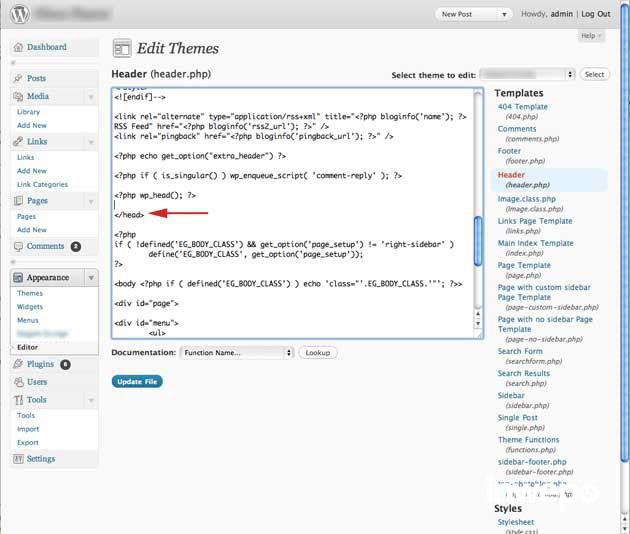
Task: Open the Footer template file
Action: (509, 151)
